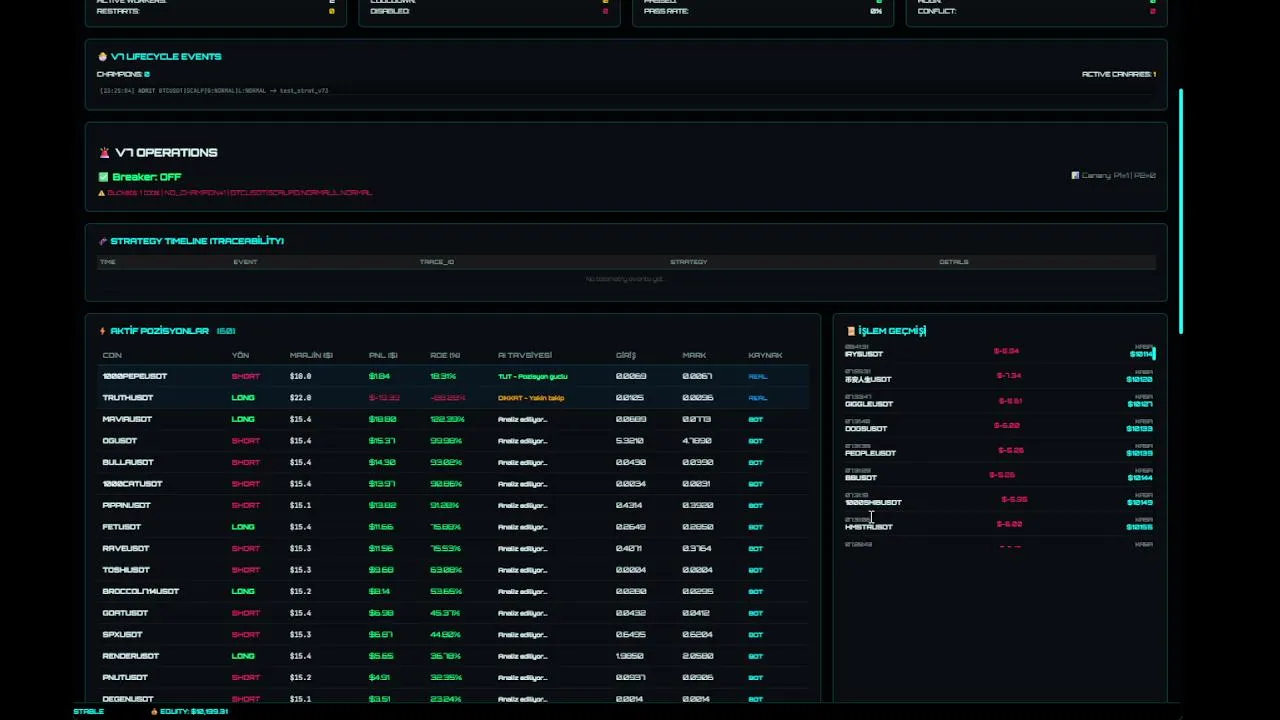1280x720 pixels.
Task: Click the AI Tavsiyesi column header
Action: [x=525, y=355]
